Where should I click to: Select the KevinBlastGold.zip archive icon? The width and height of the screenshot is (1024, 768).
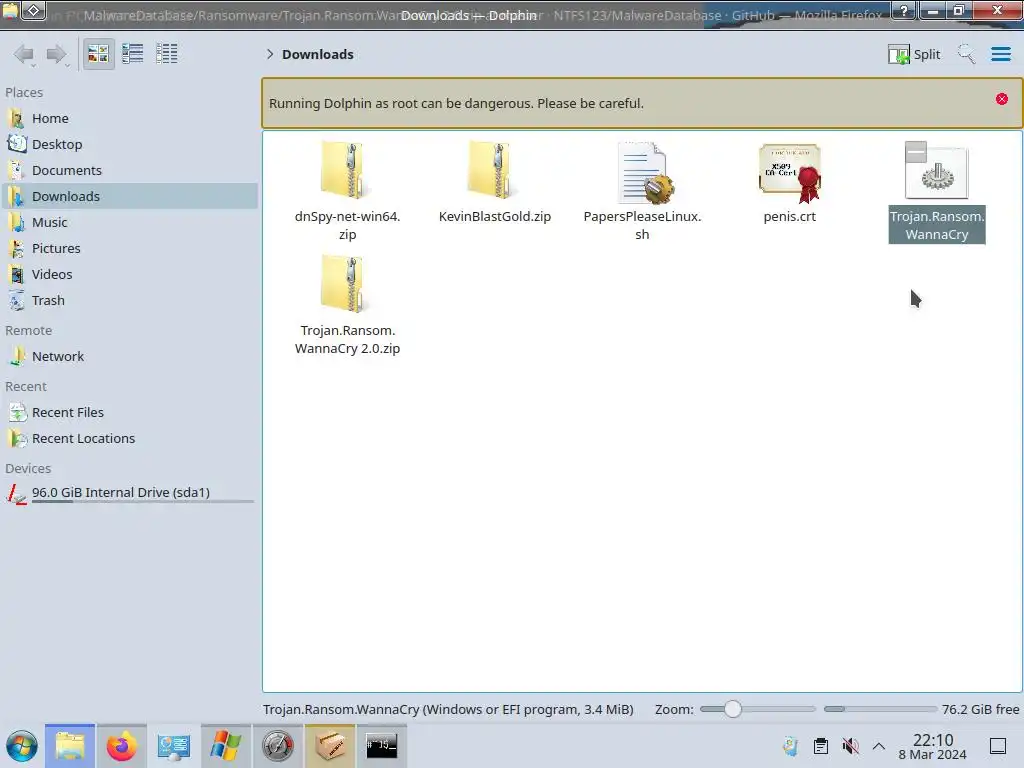(494, 170)
